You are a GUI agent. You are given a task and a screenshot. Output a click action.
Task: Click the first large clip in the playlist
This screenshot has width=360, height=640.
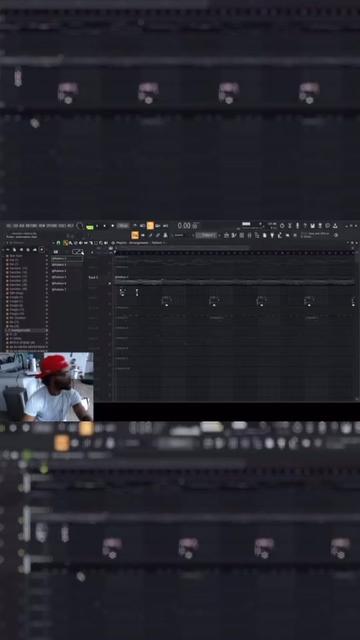[166, 301]
